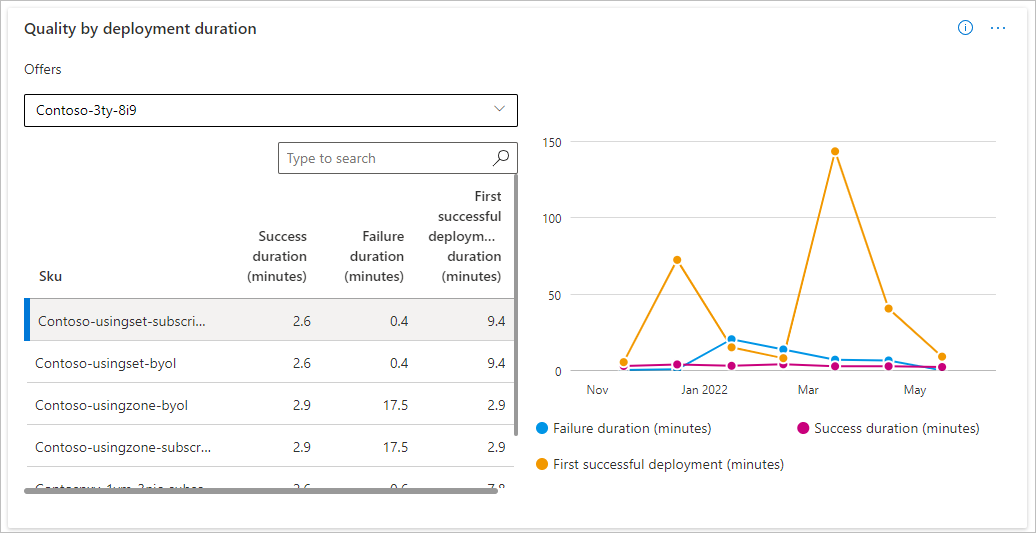Click the dropdown chevron arrow for Offers

pyautogui.click(x=500, y=109)
